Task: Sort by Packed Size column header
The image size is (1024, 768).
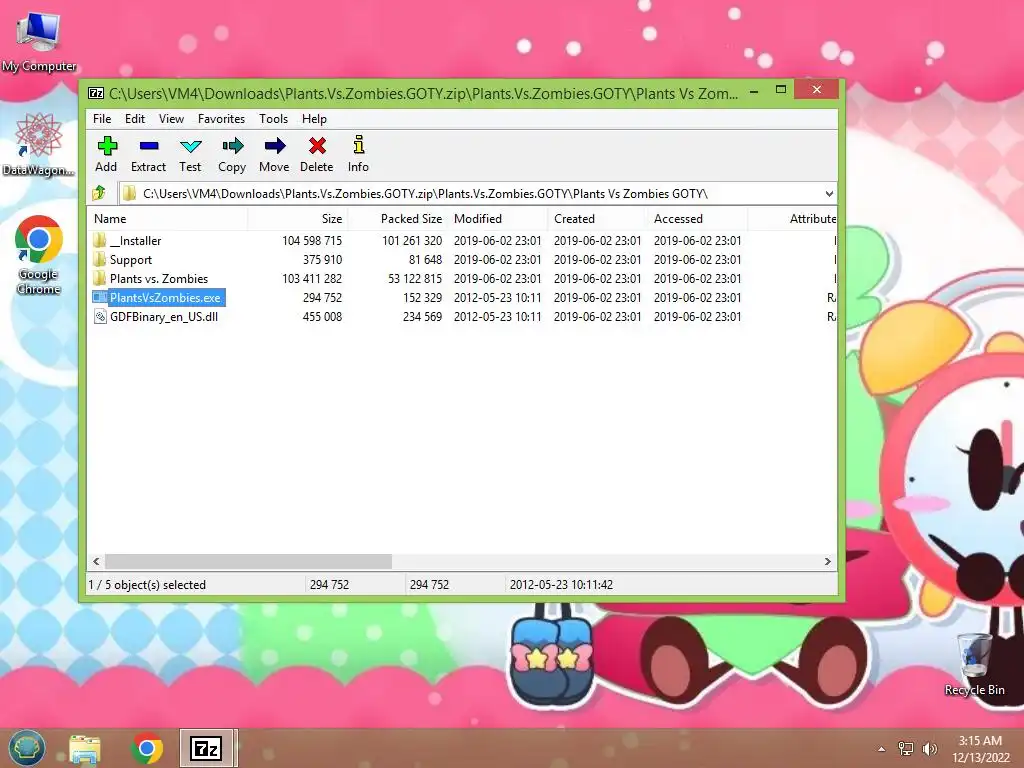Action: (398, 219)
